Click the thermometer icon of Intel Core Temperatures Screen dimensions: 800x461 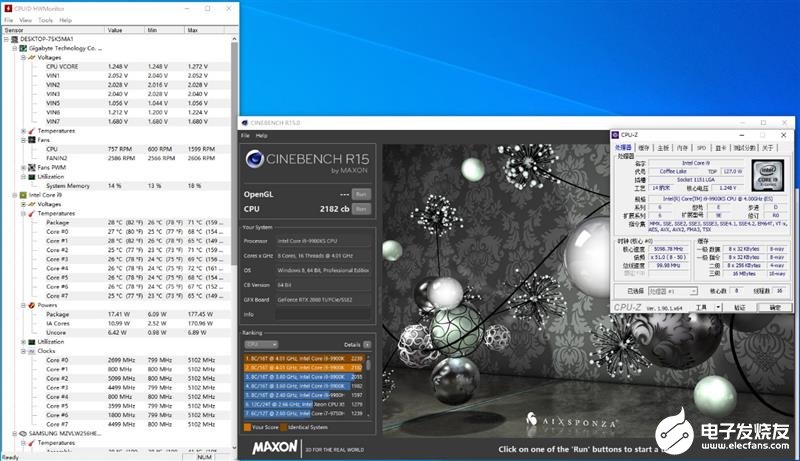point(32,213)
